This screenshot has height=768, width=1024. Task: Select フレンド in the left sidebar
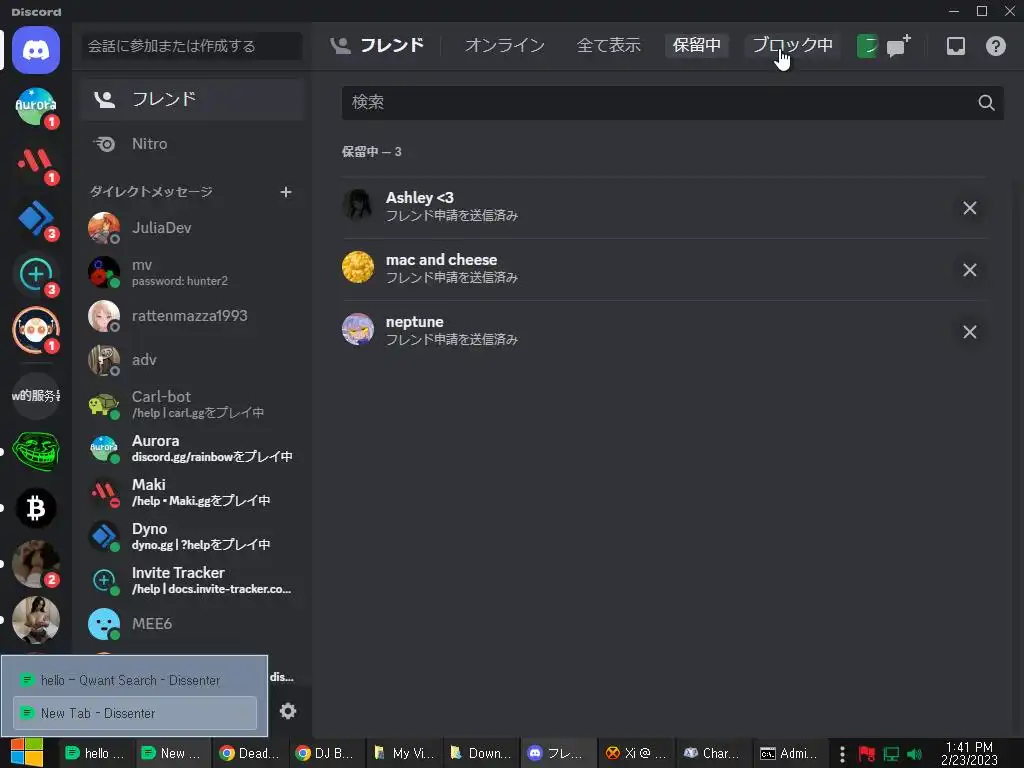tap(193, 99)
